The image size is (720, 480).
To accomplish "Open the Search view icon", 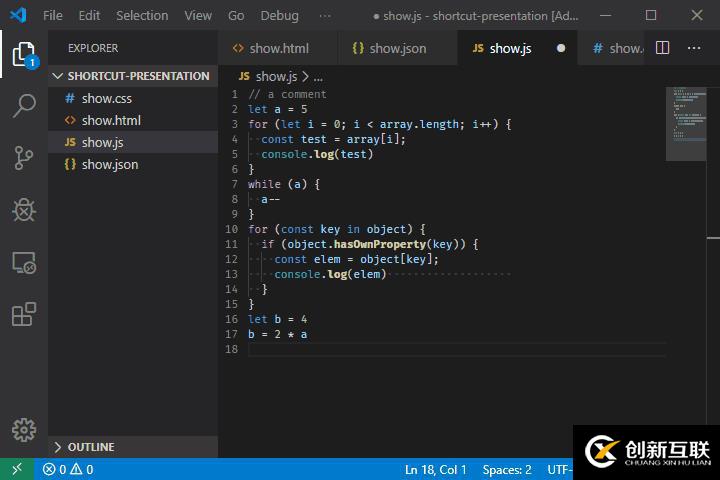I will pyautogui.click(x=24, y=106).
